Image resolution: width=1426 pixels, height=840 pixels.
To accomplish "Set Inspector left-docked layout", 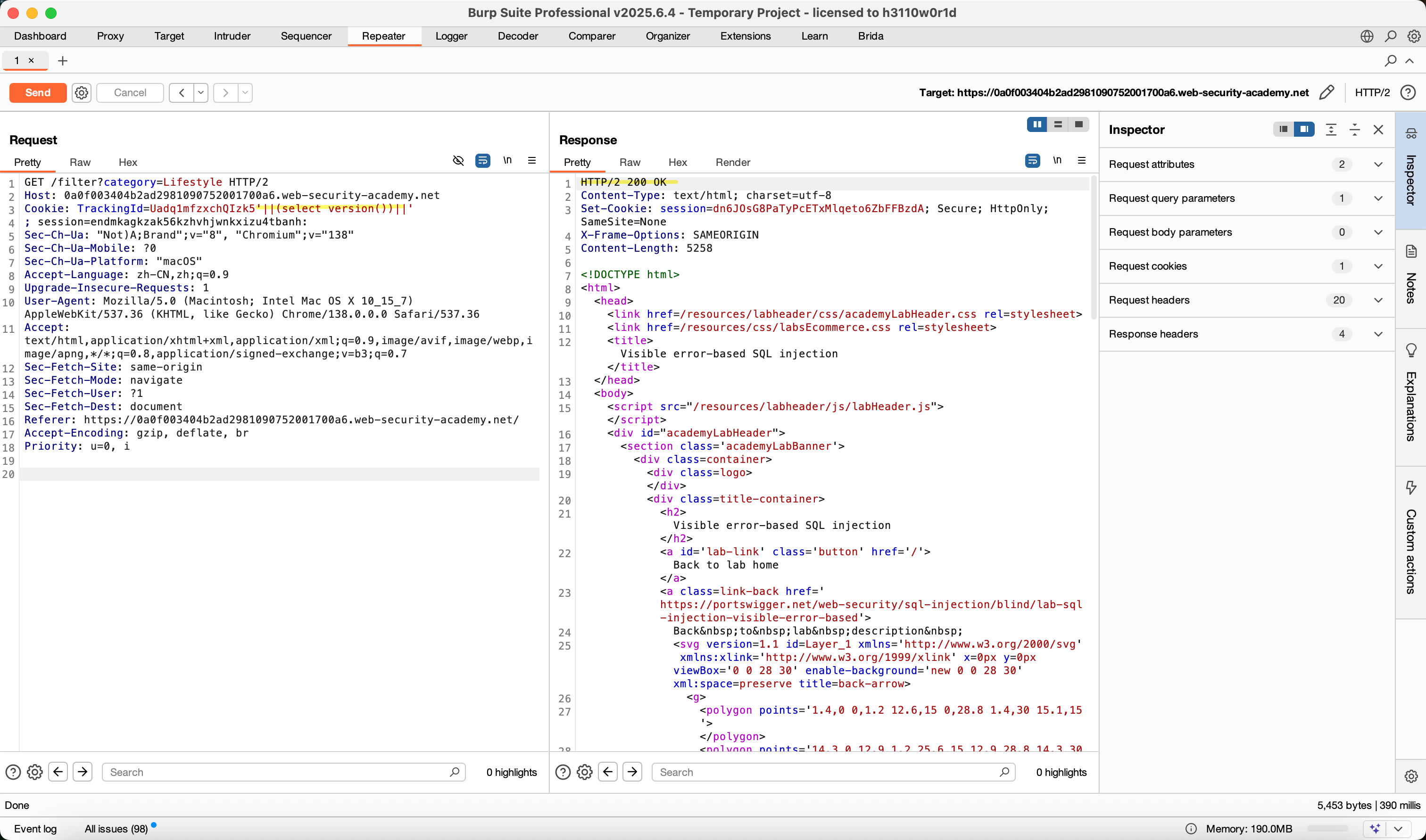I will (x=1283, y=130).
